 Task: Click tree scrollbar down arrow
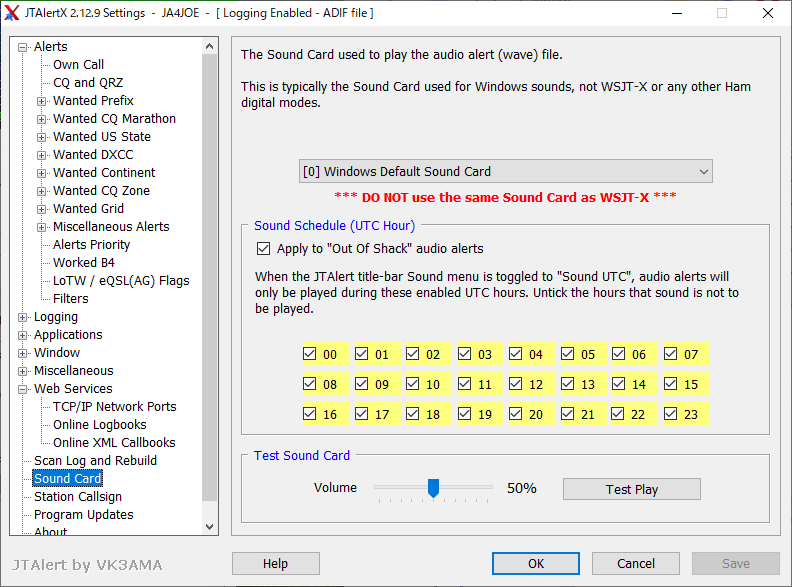pyautogui.click(x=210, y=526)
